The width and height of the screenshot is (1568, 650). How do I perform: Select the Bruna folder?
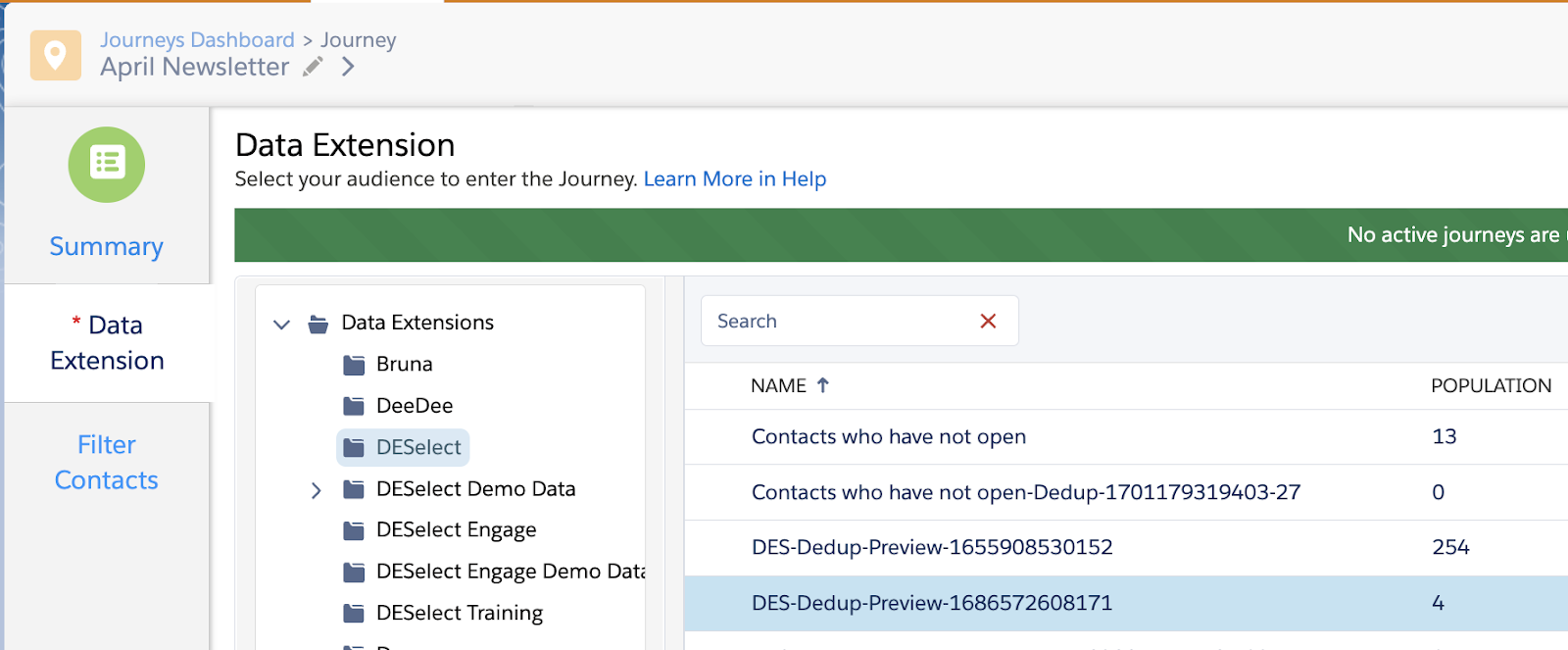[405, 364]
